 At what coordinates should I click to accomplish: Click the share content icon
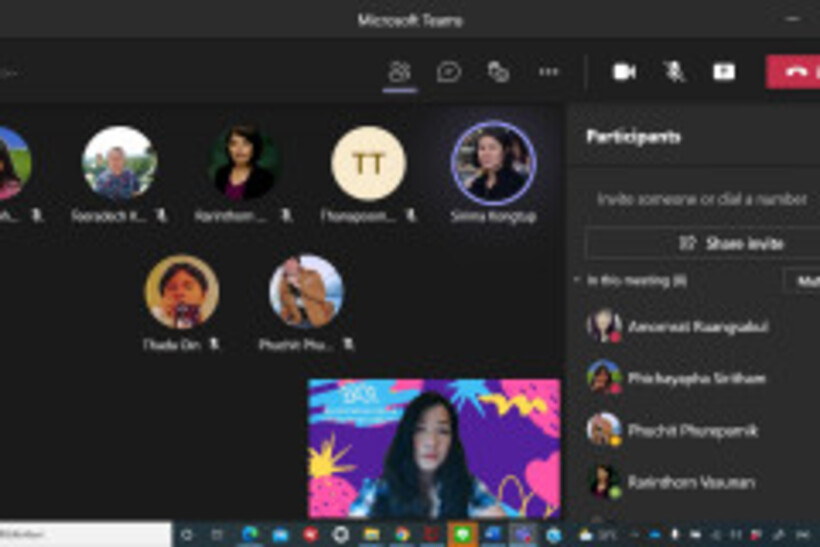tap(723, 72)
